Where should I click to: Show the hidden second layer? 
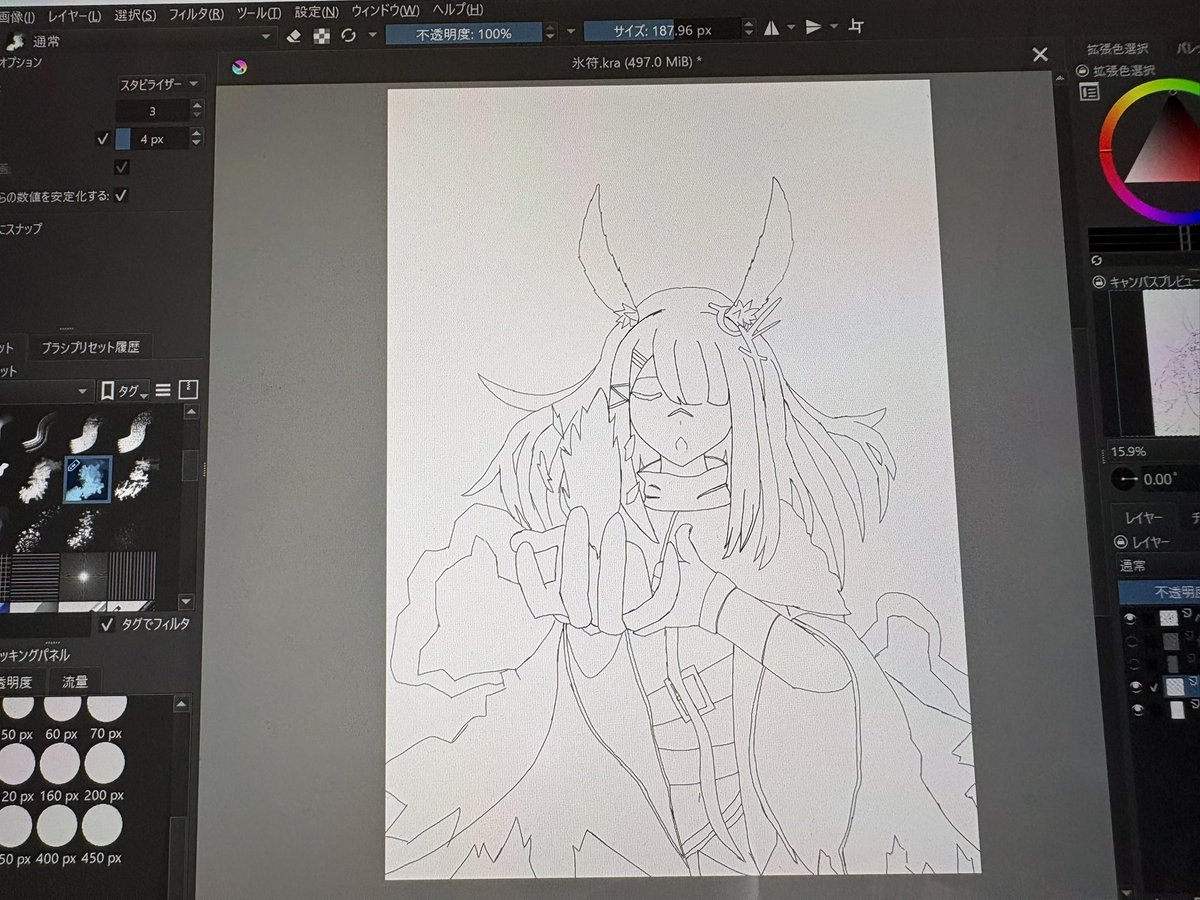click(x=1131, y=641)
